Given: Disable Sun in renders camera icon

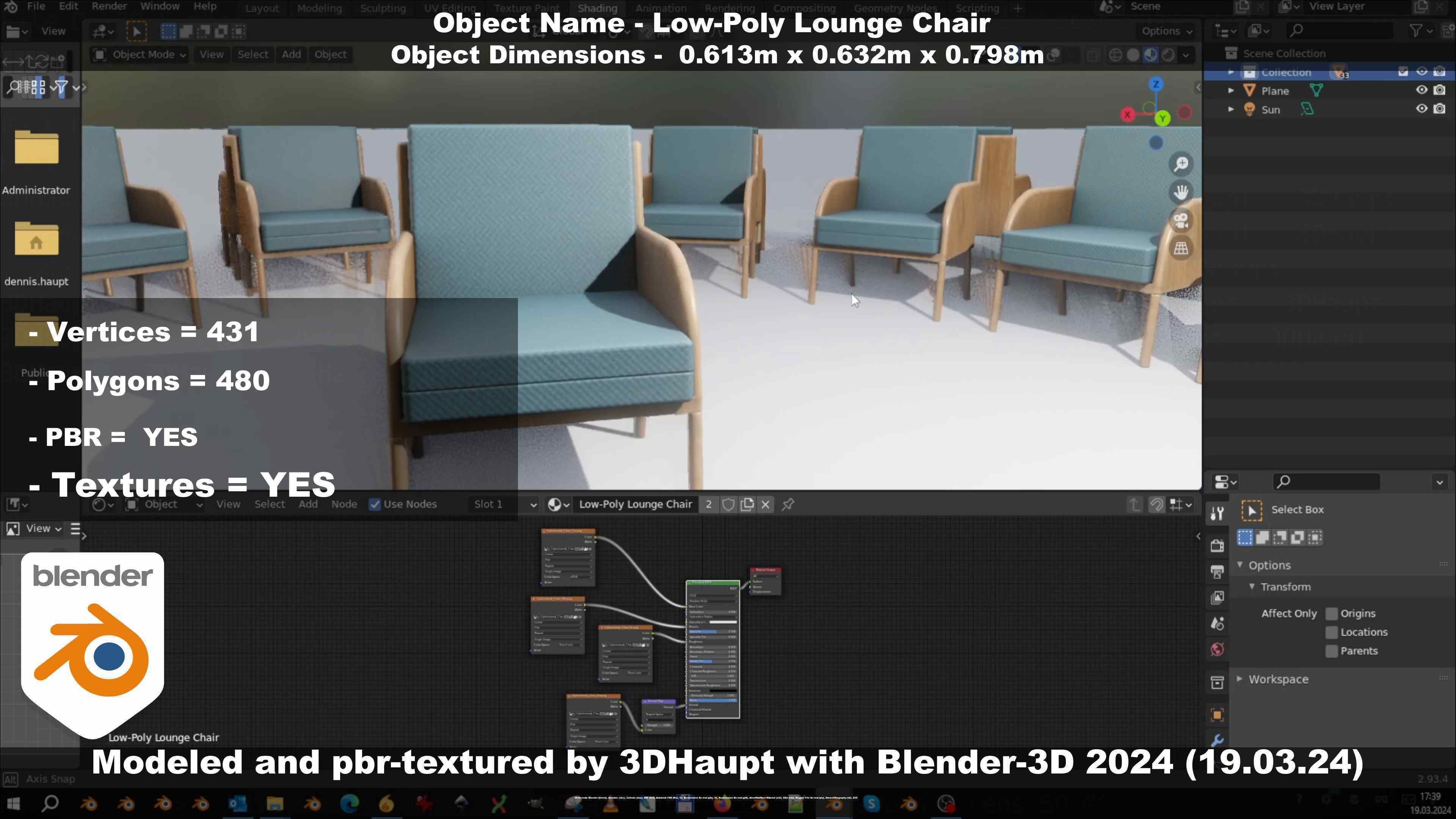Looking at the screenshot, I should (1439, 109).
